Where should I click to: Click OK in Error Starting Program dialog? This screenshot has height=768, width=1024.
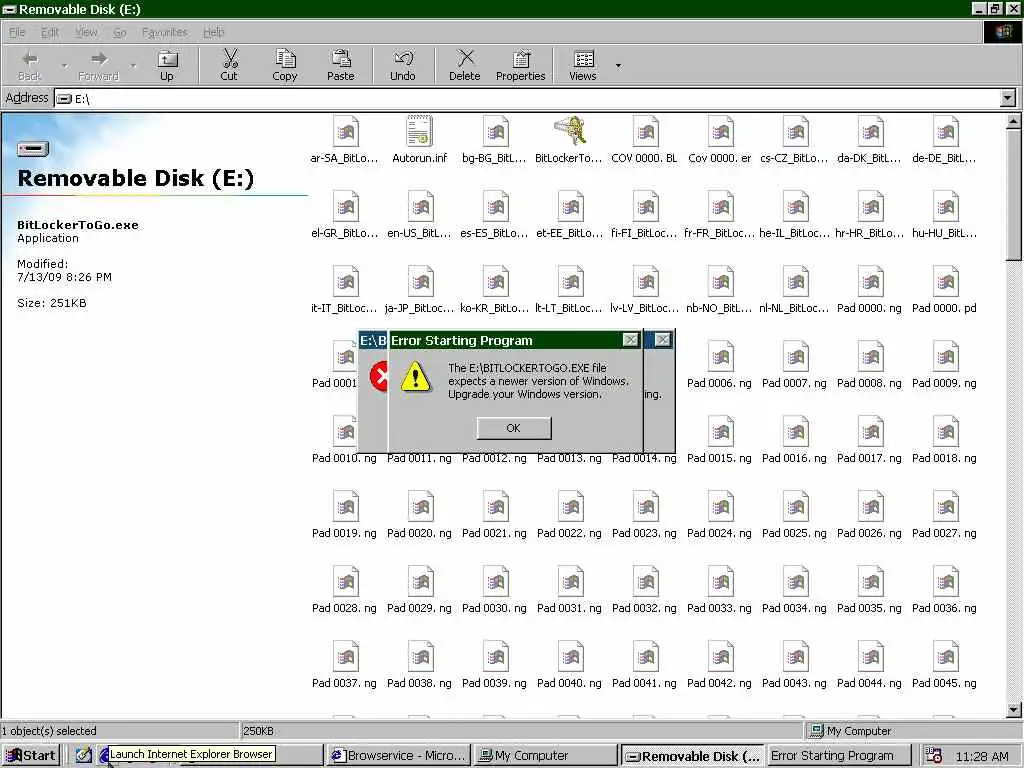pos(514,428)
